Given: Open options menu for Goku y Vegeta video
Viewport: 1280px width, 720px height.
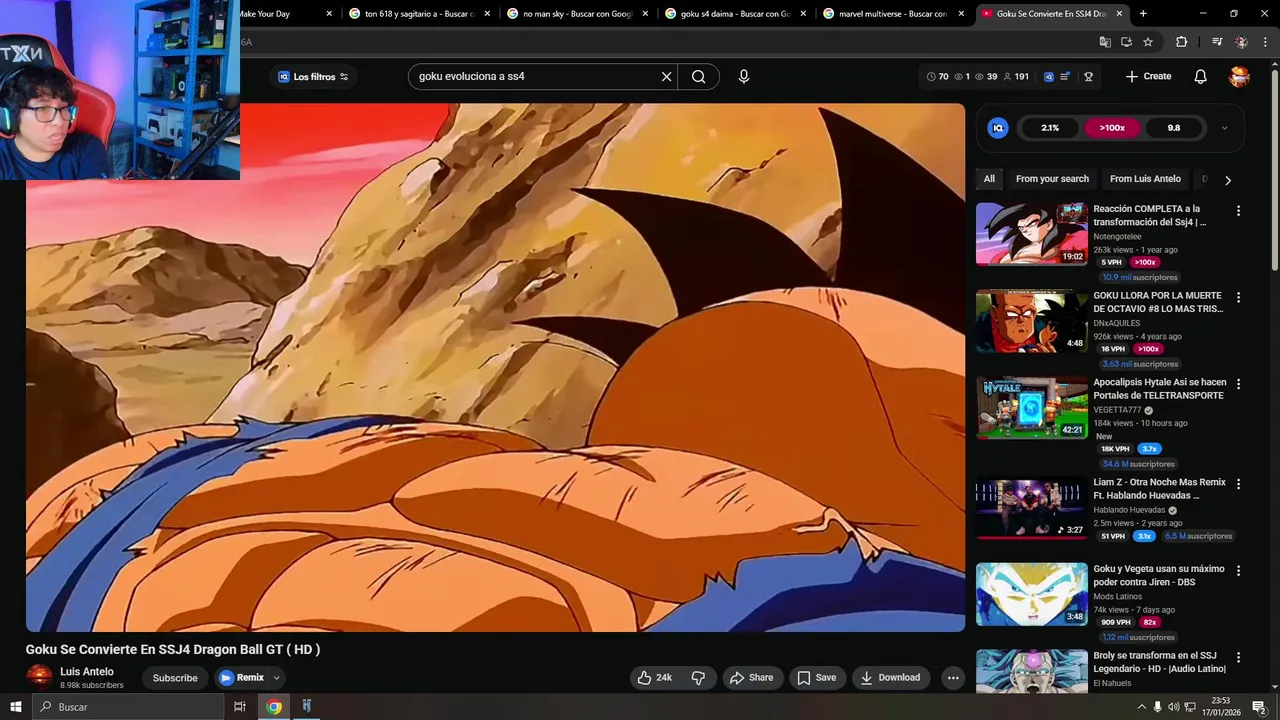Looking at the screenshot, I should (1238, 571).
